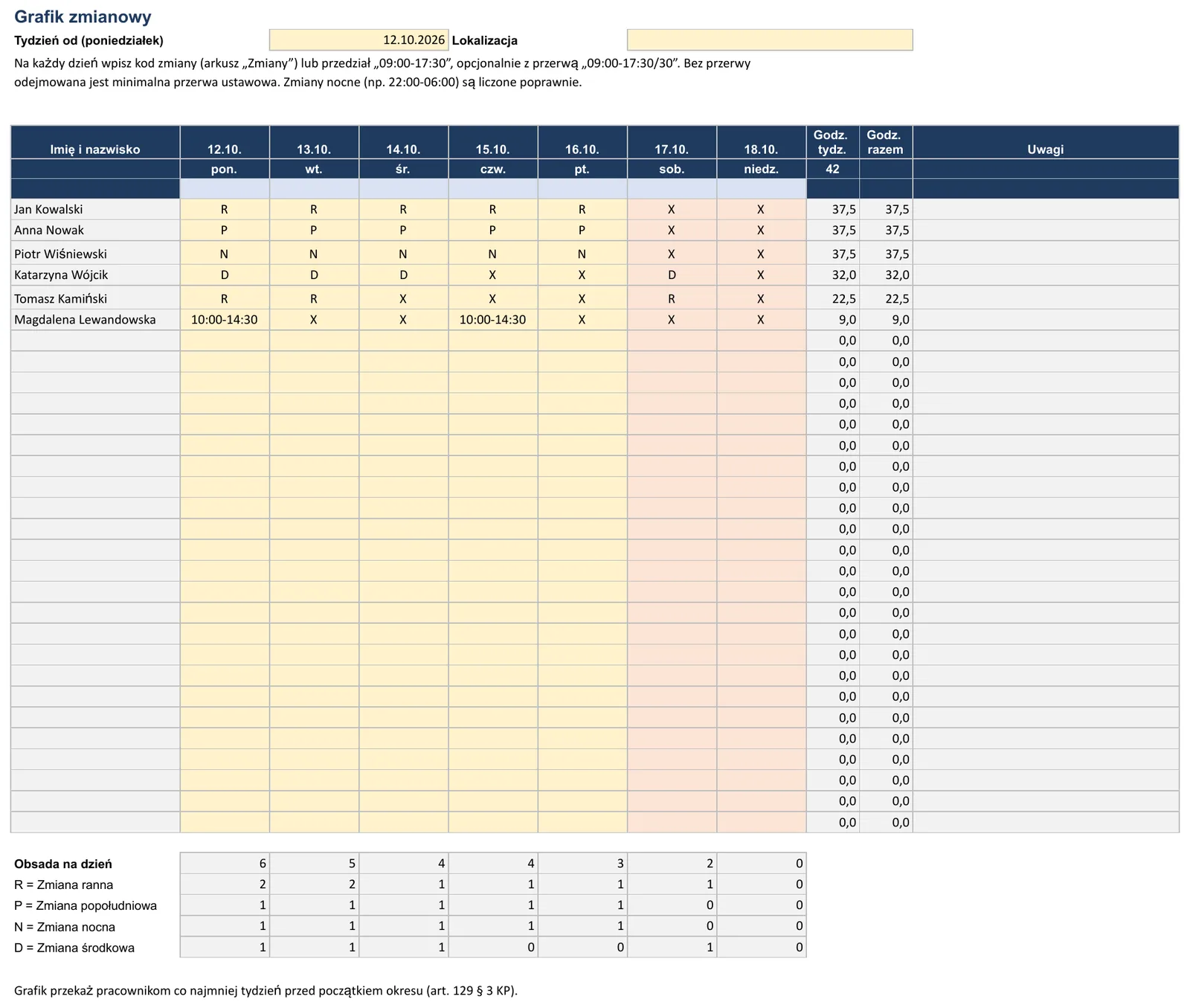Image resolution: width=1190 pixels, height=1008 pixels.
Task: Click the weekly hours limit value 42
Action: coord(833,169)
